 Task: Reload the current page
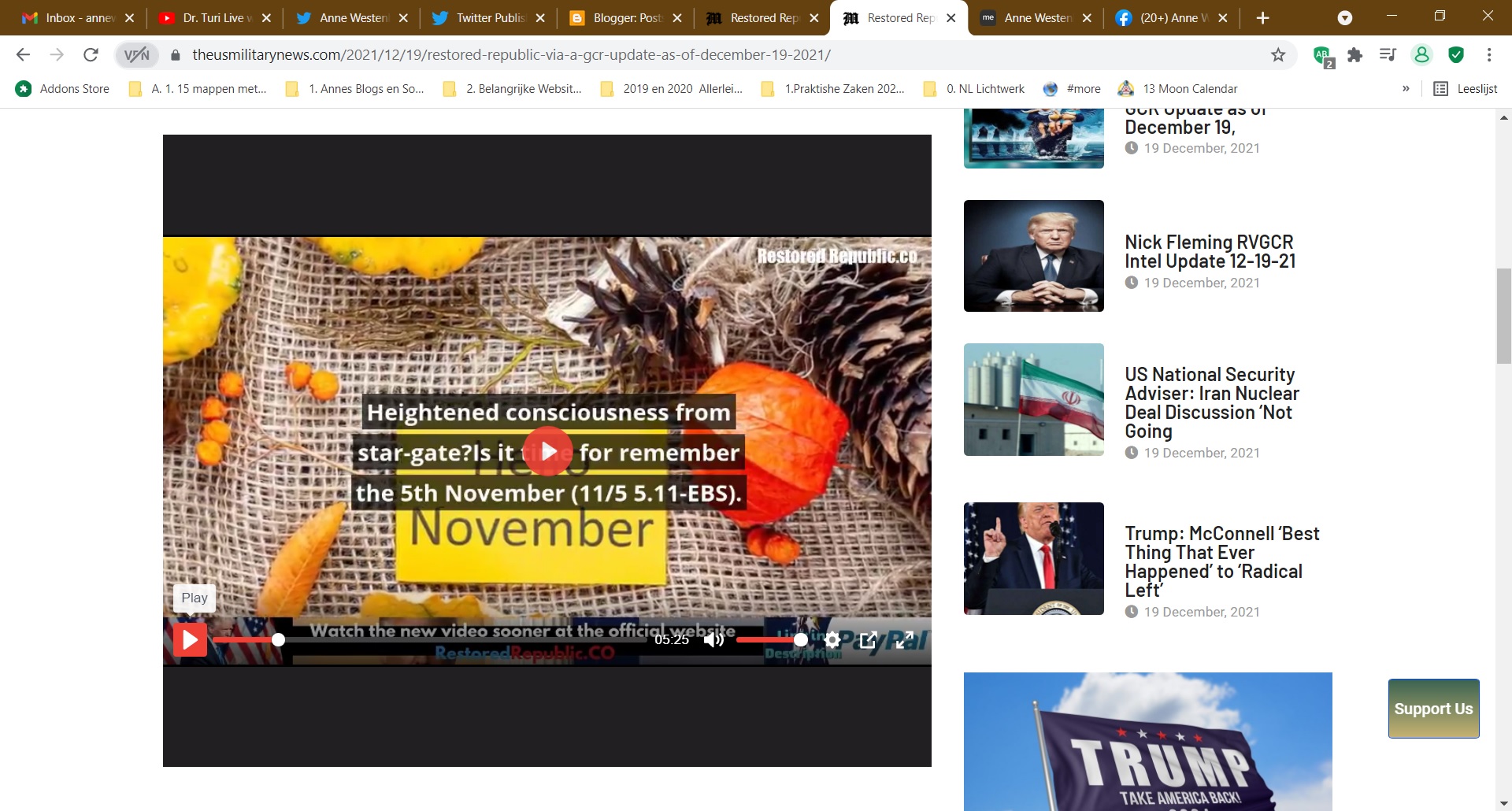91,54
